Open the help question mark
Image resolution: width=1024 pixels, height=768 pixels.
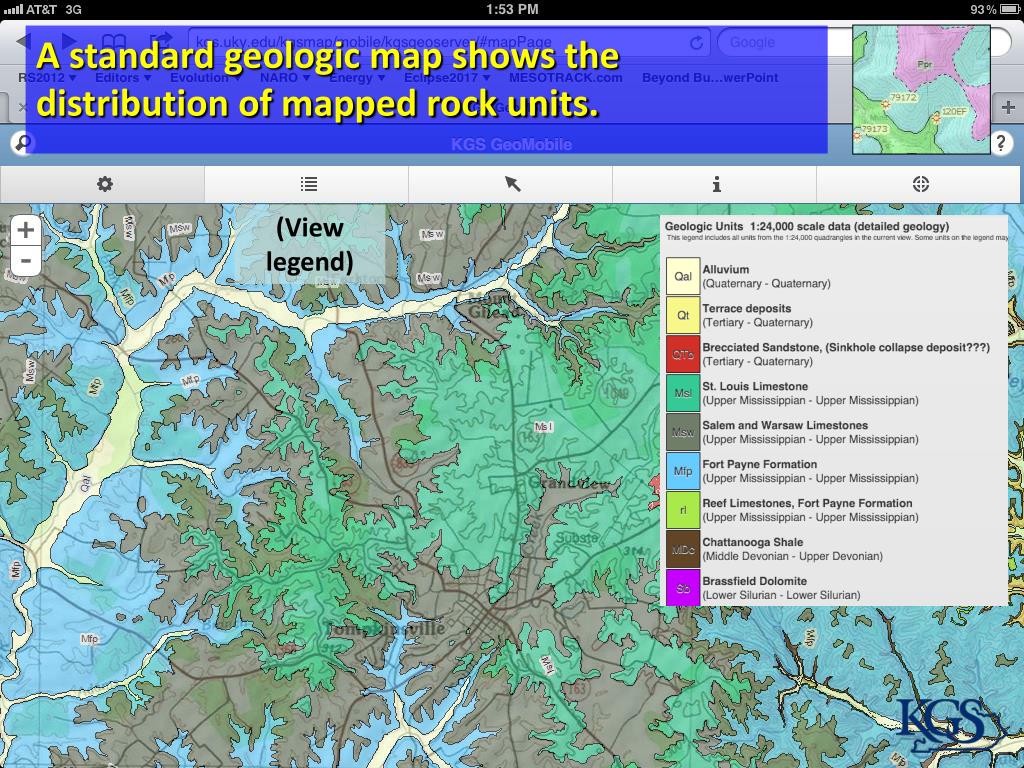[1001, 142]
